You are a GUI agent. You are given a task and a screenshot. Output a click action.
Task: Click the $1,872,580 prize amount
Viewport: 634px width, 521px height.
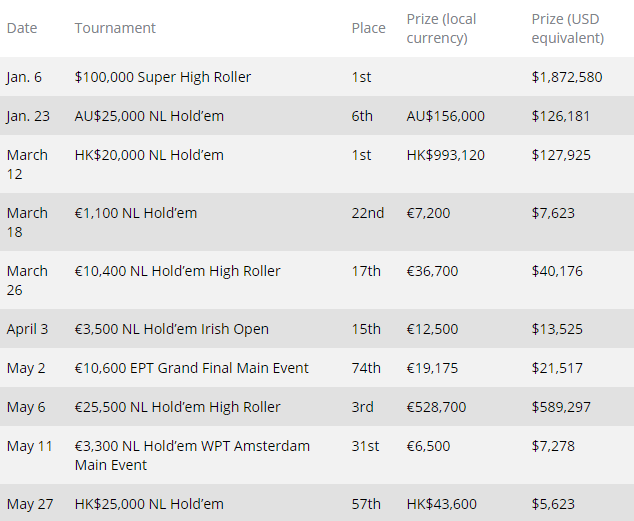click(x=567, y=77)
